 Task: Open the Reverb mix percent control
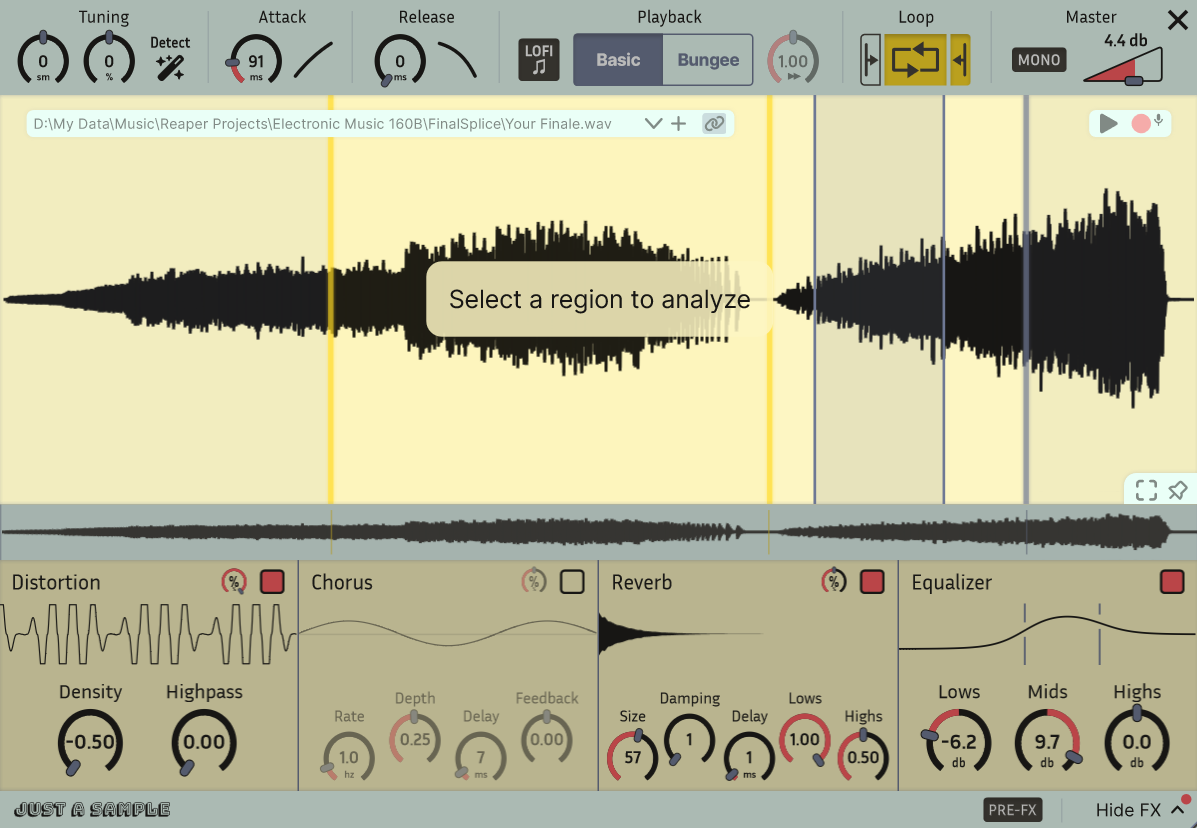[x=834, y=582]
